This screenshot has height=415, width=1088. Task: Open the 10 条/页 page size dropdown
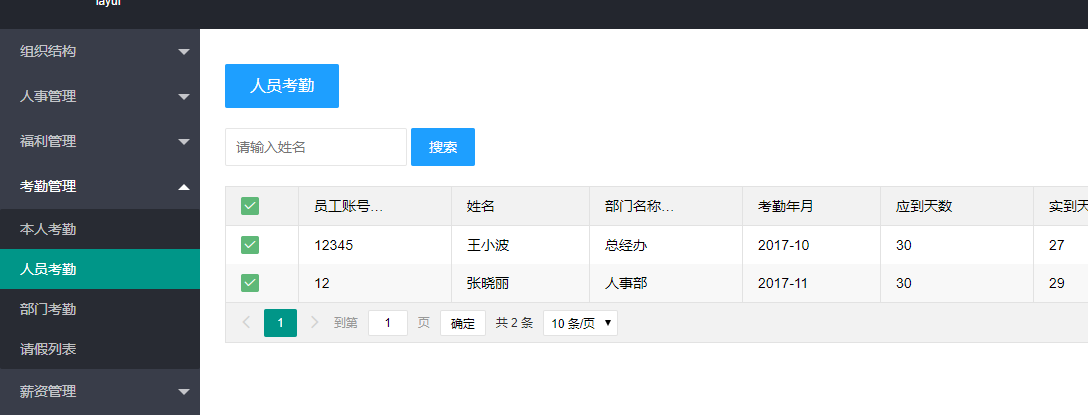tap(580, 323)
